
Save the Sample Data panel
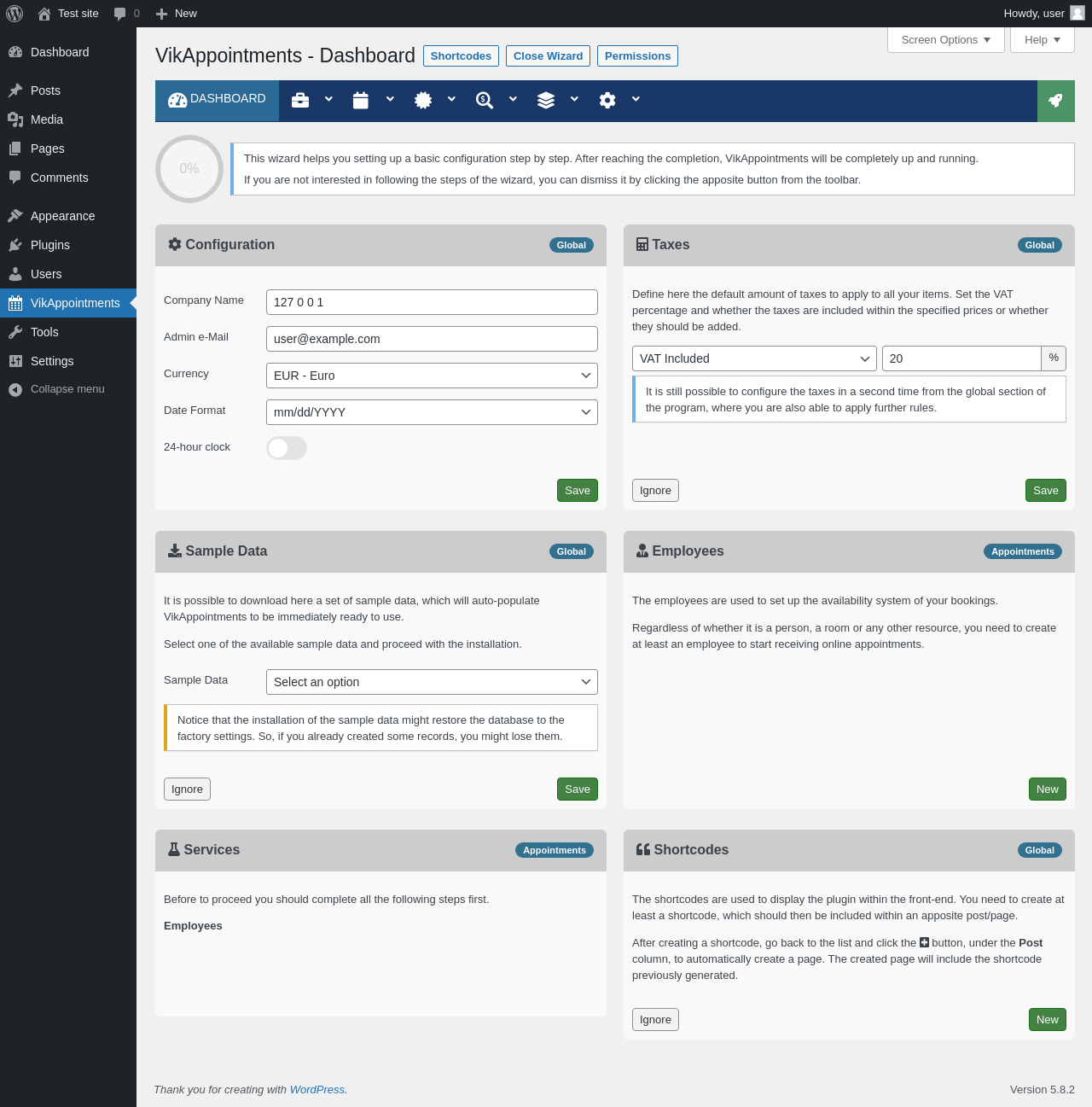[578, 789]
